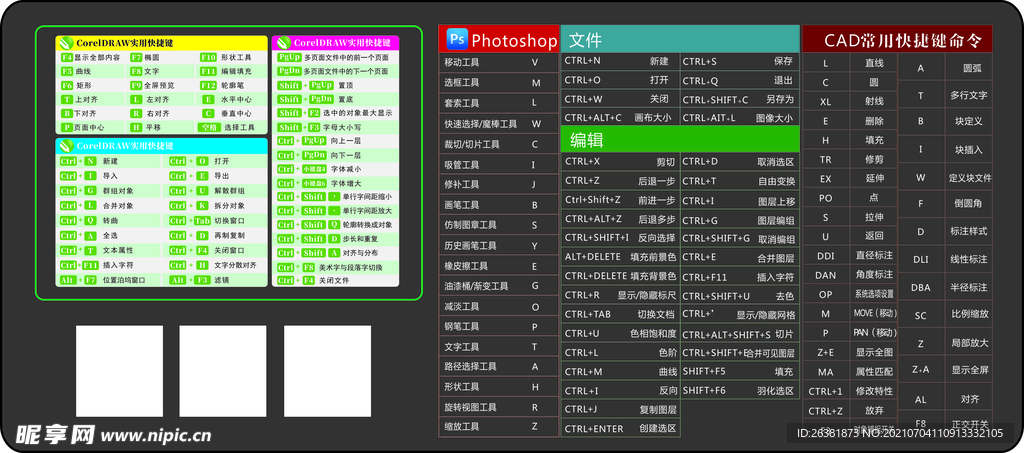This screenshot has width=1024, height=453.
Task: Click the F5 key badge beside 曲线
Action: tap(67, 71)
